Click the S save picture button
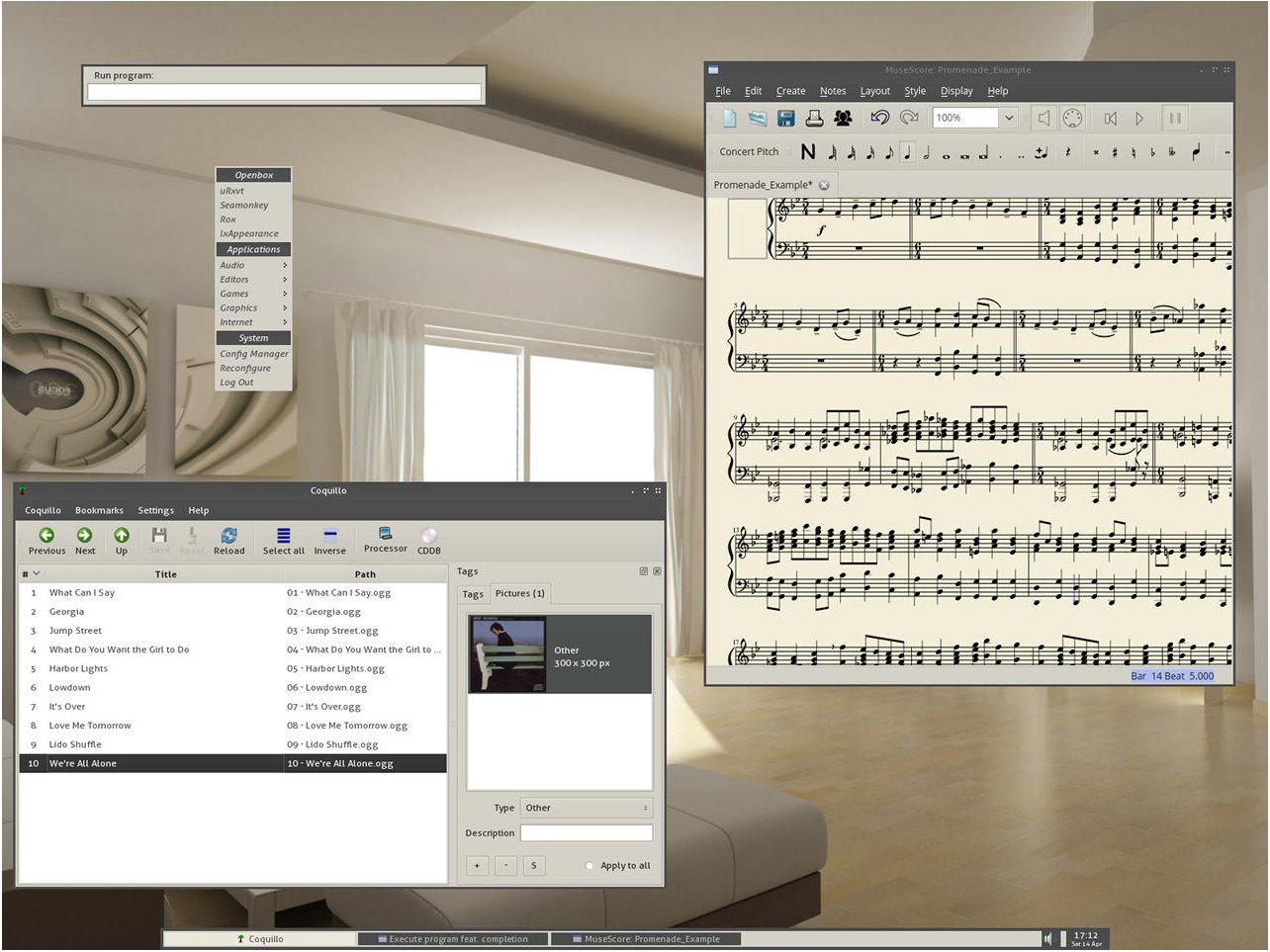 click(534, 865)
